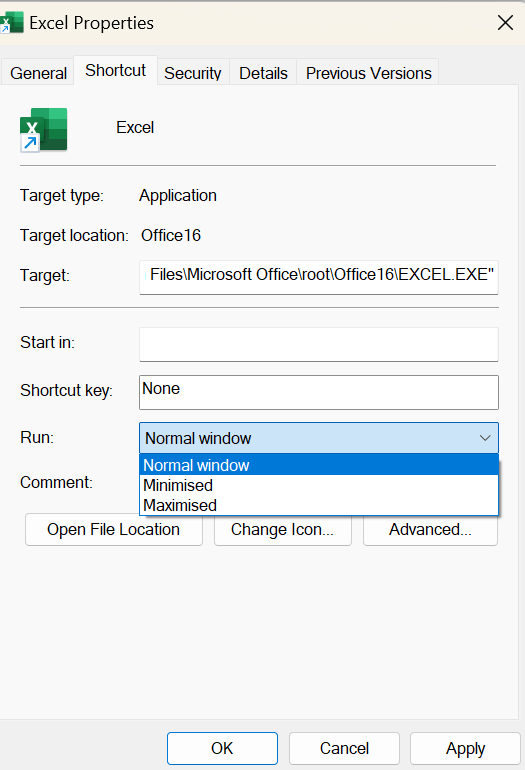
Task: Click the Shortcut key field showing None
Action: [x=319, y=392]
